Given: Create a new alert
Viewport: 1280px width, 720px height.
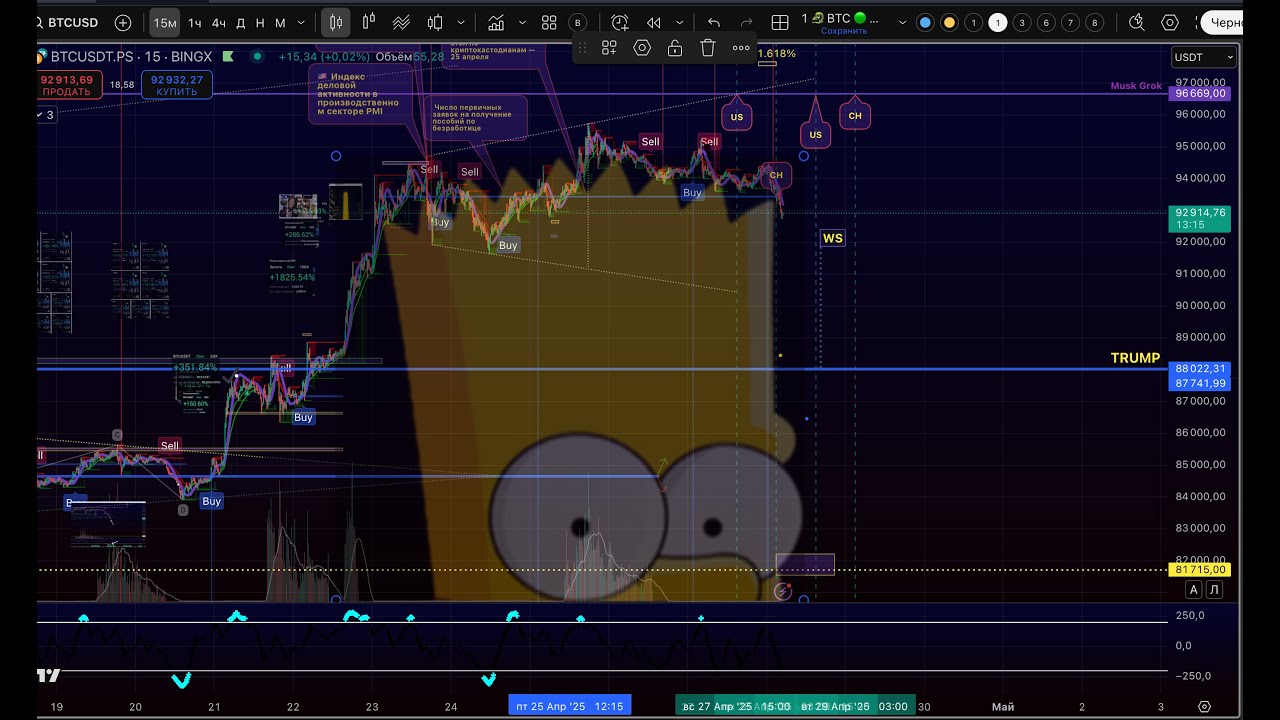Looking at the screenshot, I should coord(620,22).
